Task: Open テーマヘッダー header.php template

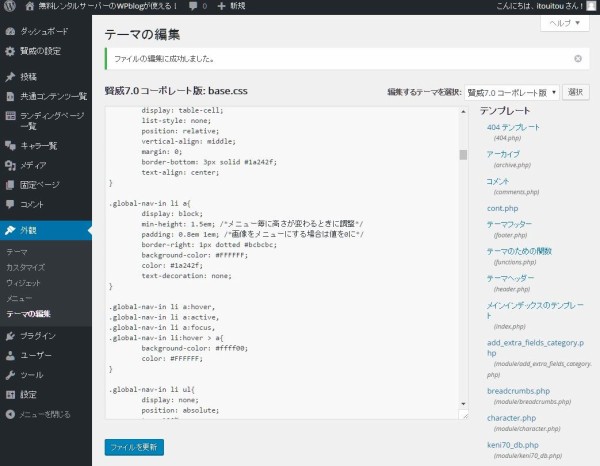Action: [510, 278]
